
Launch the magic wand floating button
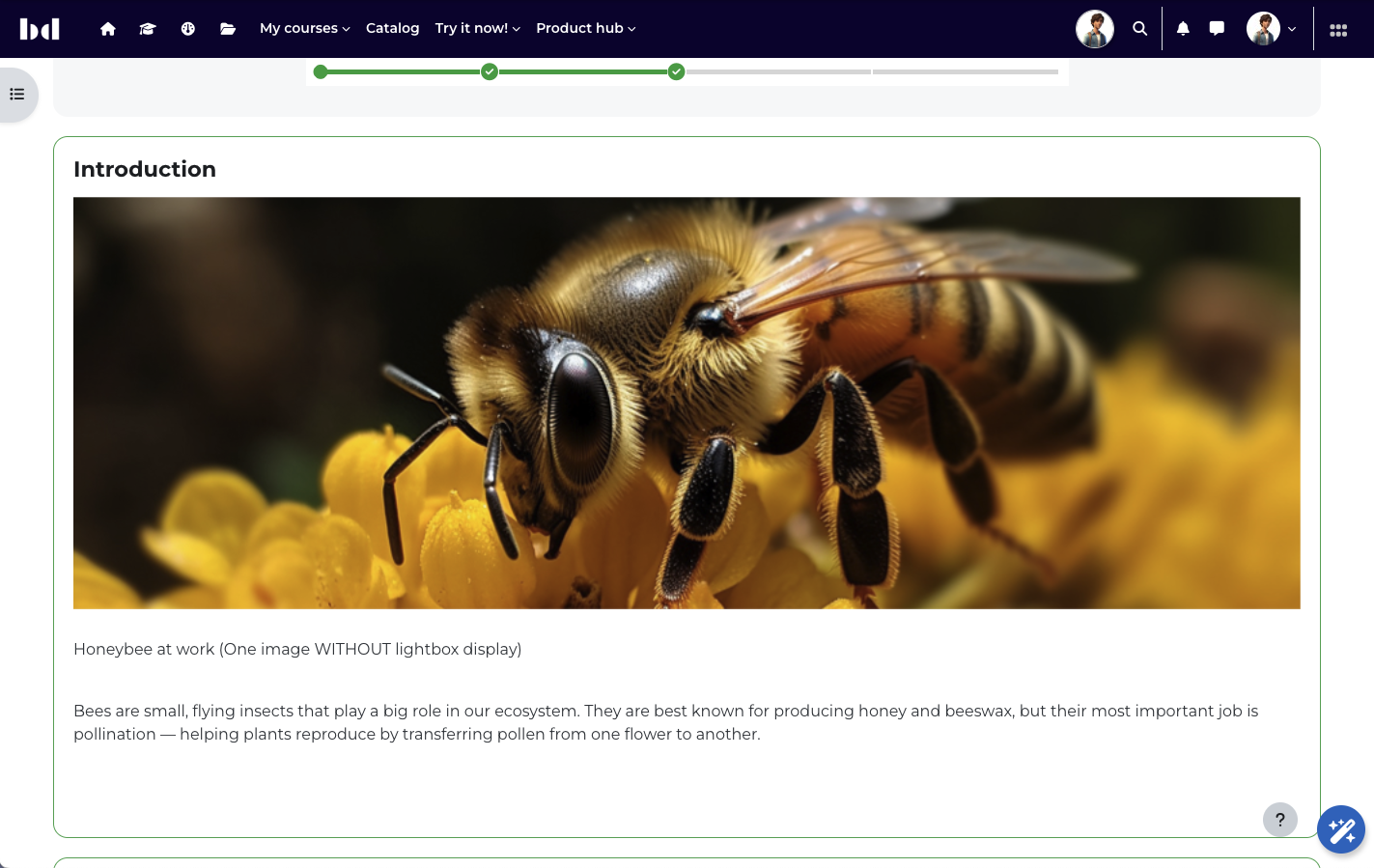[1341, 829]
